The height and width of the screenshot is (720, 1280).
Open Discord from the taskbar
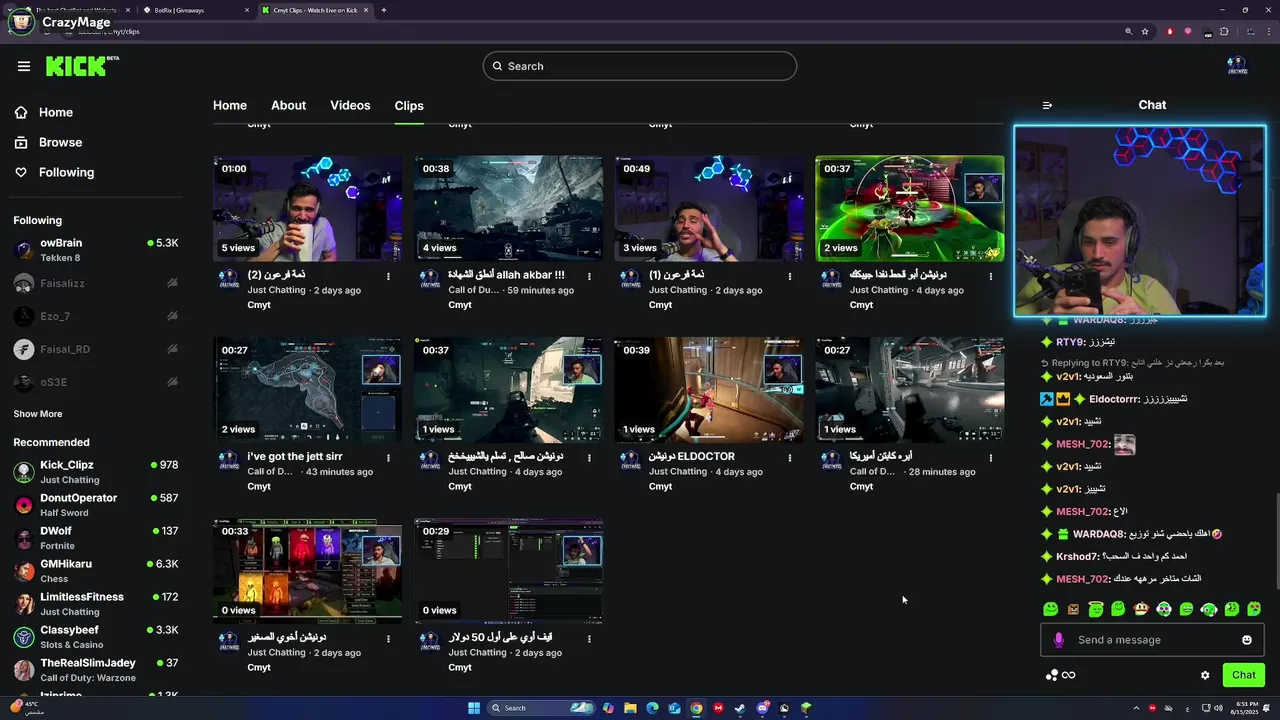point(762,708)
